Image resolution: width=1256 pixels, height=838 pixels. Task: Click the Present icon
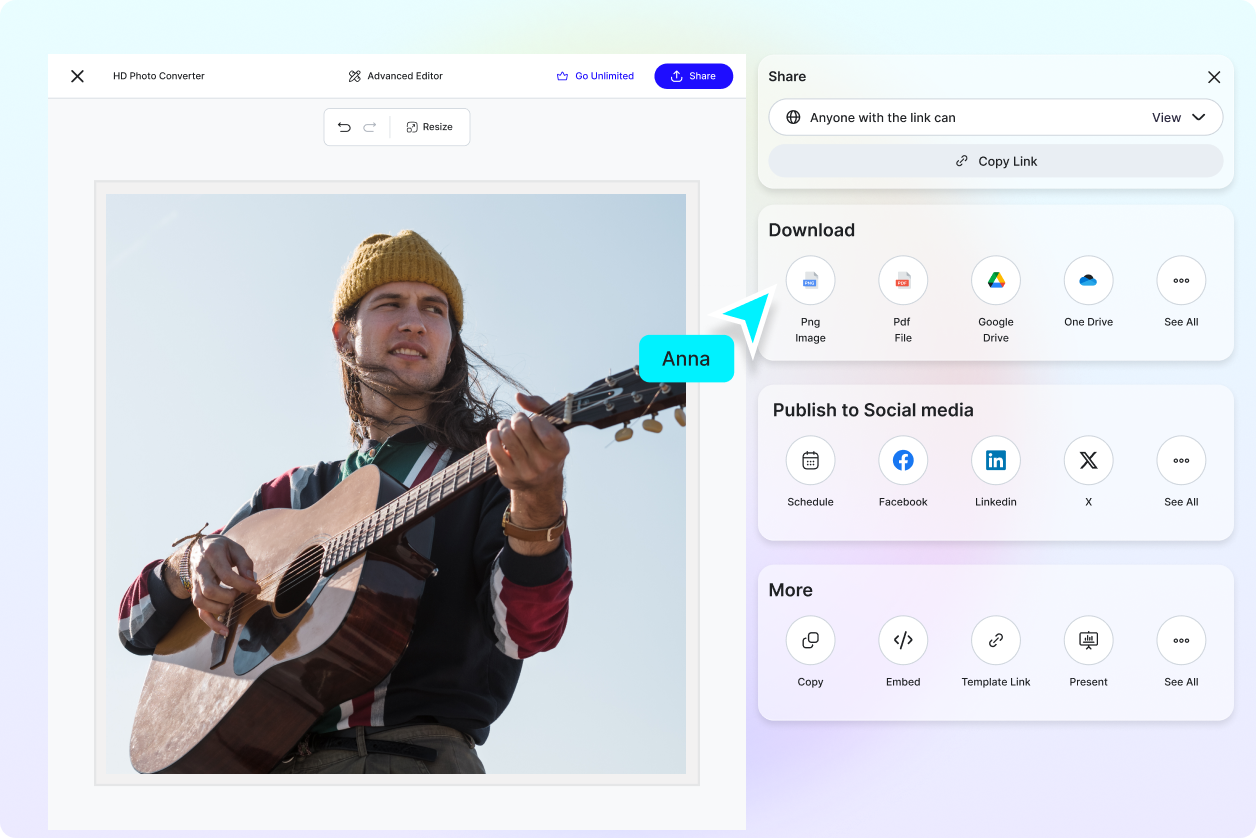(x=1088, y=641)
